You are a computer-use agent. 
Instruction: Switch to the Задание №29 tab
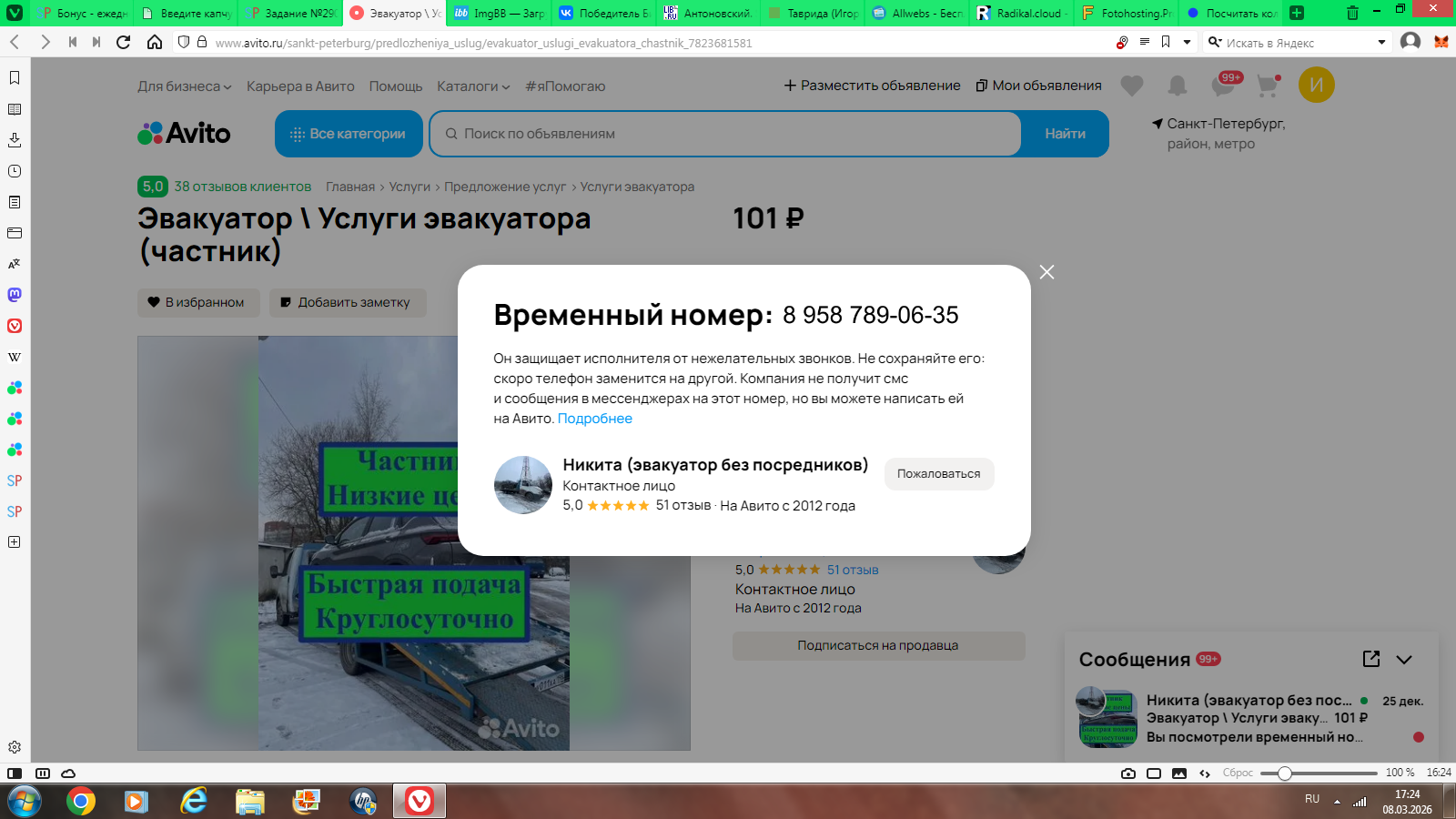(x=291, y=14)
